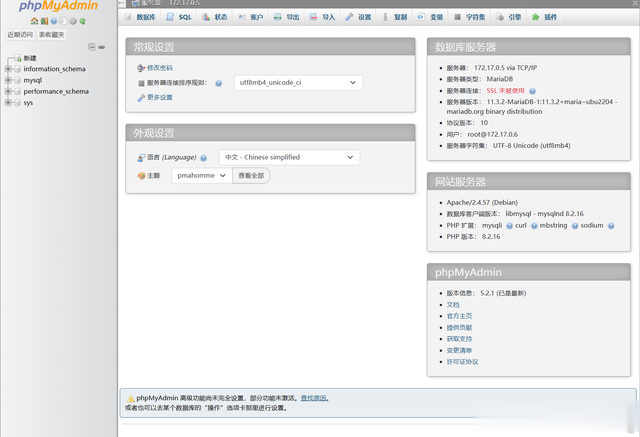Click help icon next to 语言 (Language)
The width and height of the screenshot is (640, 437).
pyautogui.click(x=204, y=158)
